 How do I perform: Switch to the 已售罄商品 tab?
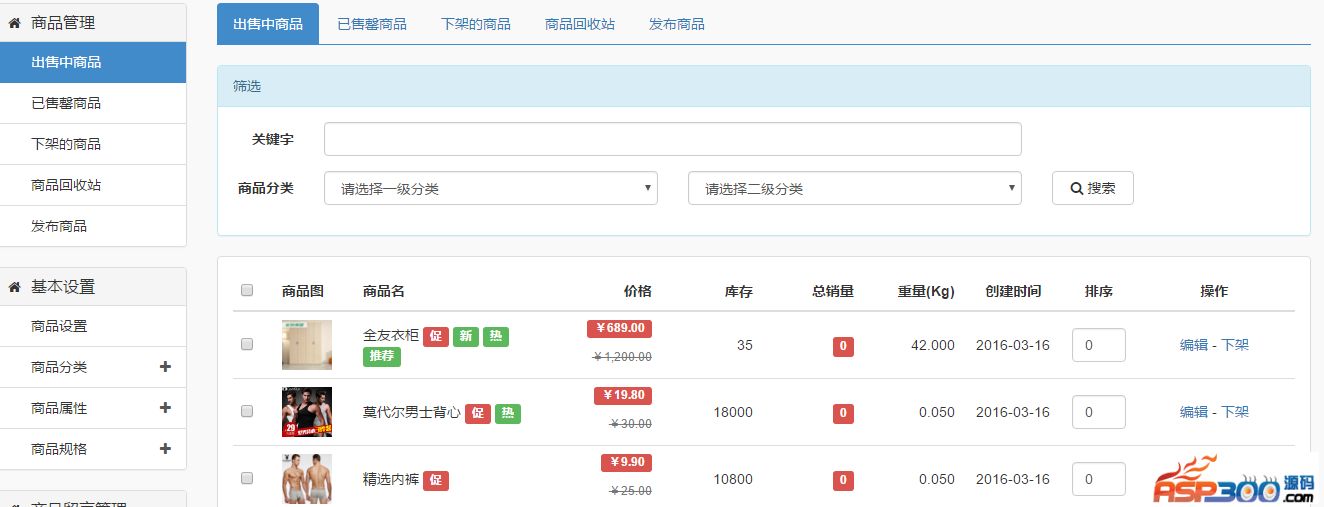pos(372,24)
